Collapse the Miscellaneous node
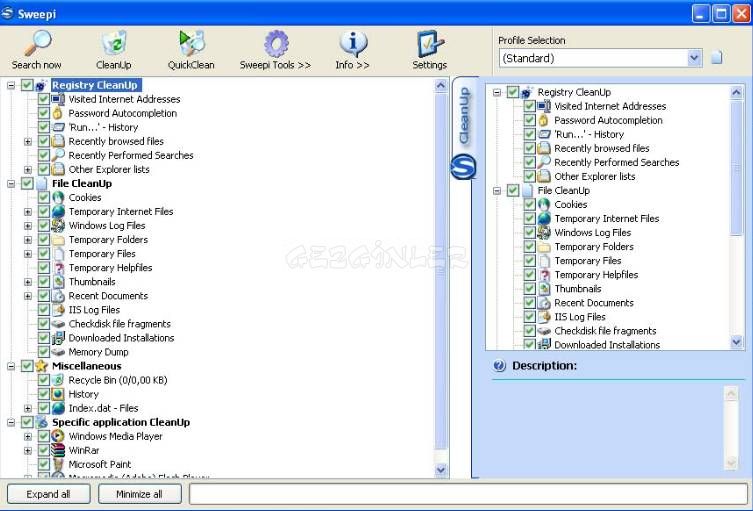This screenshot has width=753, height=511. pos(11,366)
